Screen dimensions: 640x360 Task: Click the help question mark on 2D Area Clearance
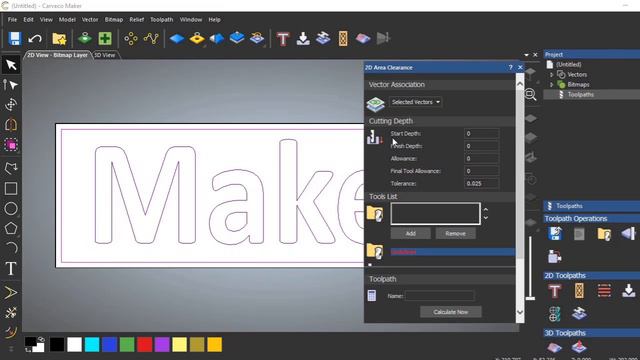[510, 67]
